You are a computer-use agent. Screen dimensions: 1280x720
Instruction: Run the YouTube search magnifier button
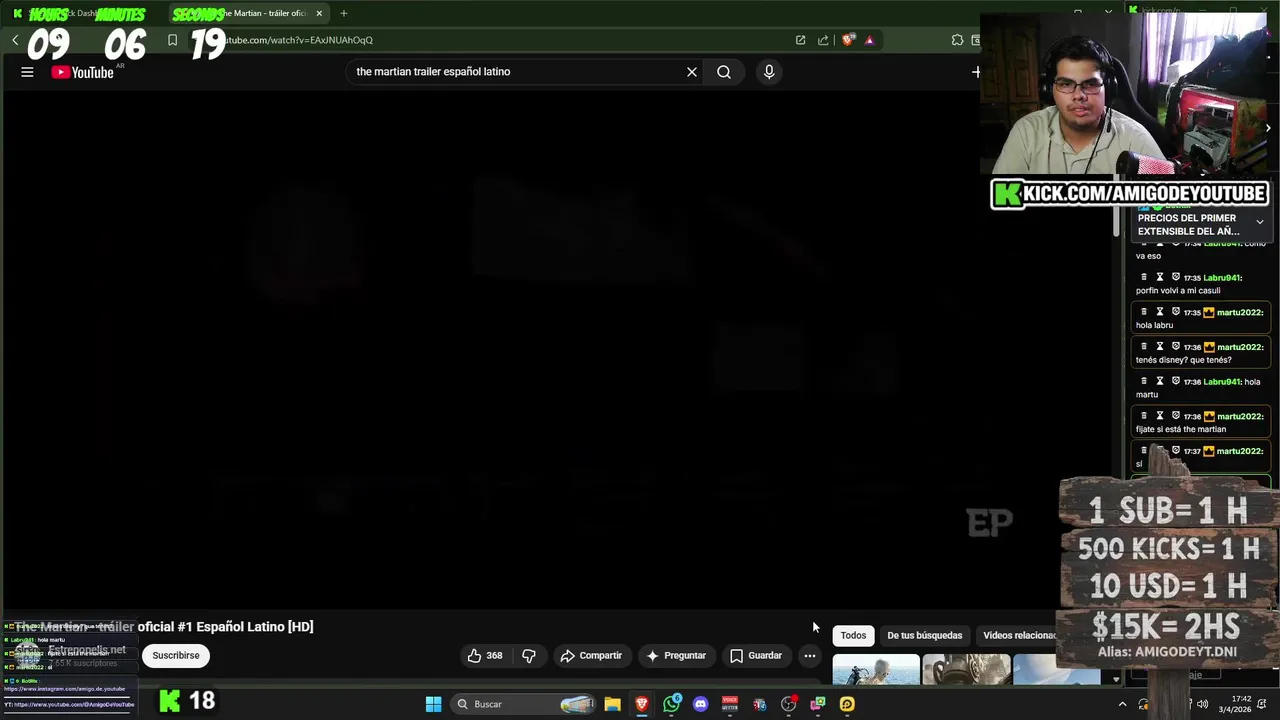[724, 72]
